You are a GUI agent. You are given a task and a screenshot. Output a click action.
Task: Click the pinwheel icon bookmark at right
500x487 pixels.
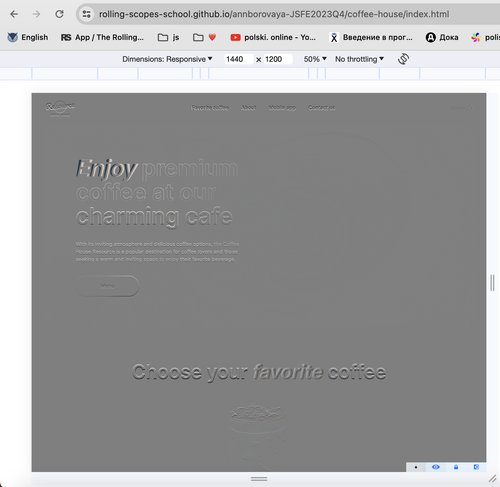click(476, 37)
